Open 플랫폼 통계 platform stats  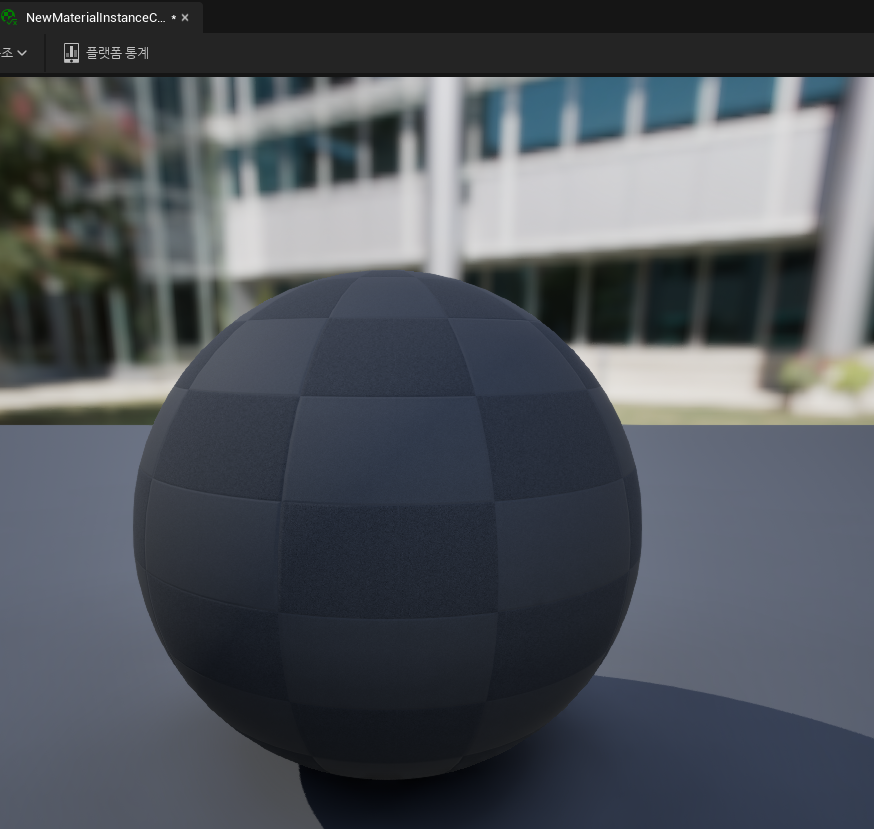[x=106, y=53]
